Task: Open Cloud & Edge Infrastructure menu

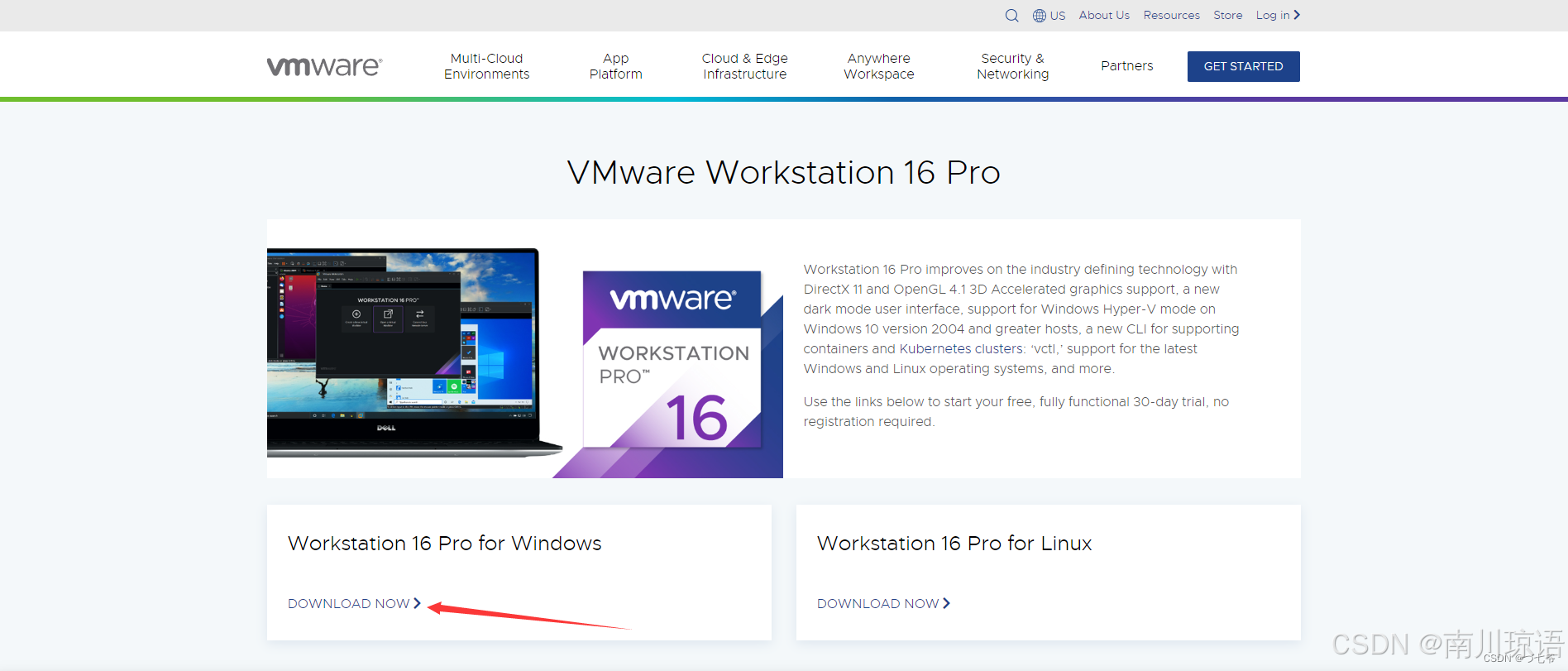Action: pos(744,66)
